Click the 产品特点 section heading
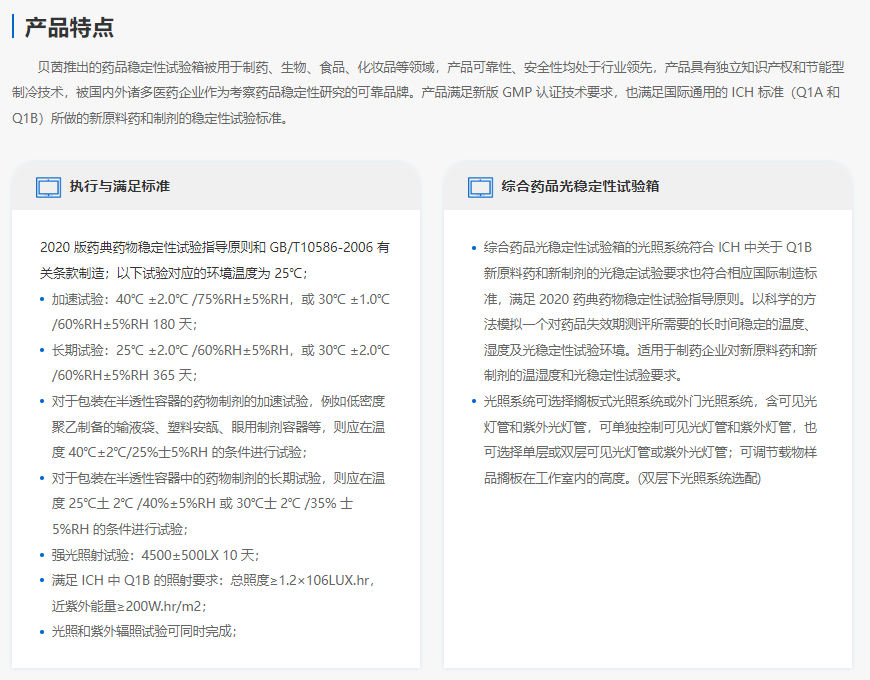This screenshot has height=680, width=870. tap(69, 27)
